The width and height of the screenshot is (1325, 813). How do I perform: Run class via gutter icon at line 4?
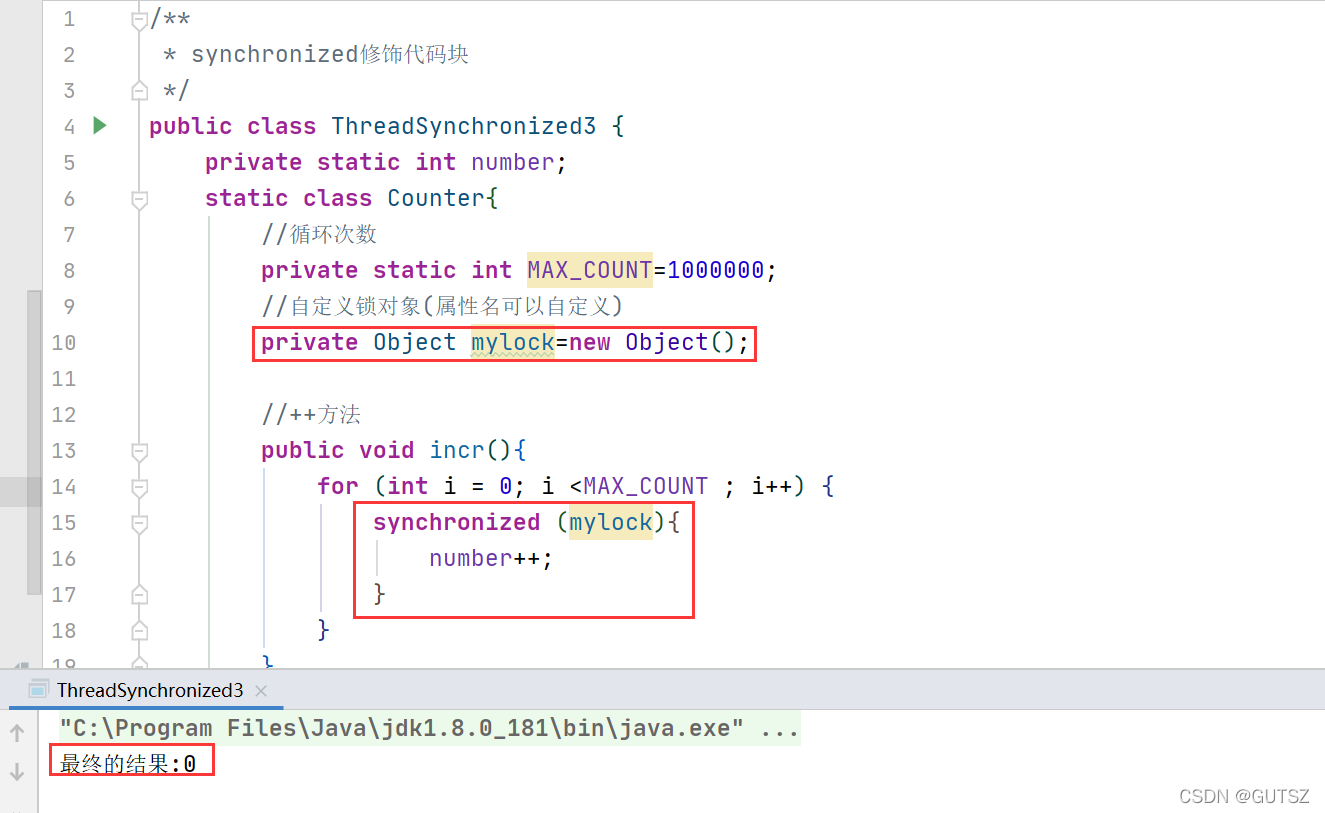(99, 126)
